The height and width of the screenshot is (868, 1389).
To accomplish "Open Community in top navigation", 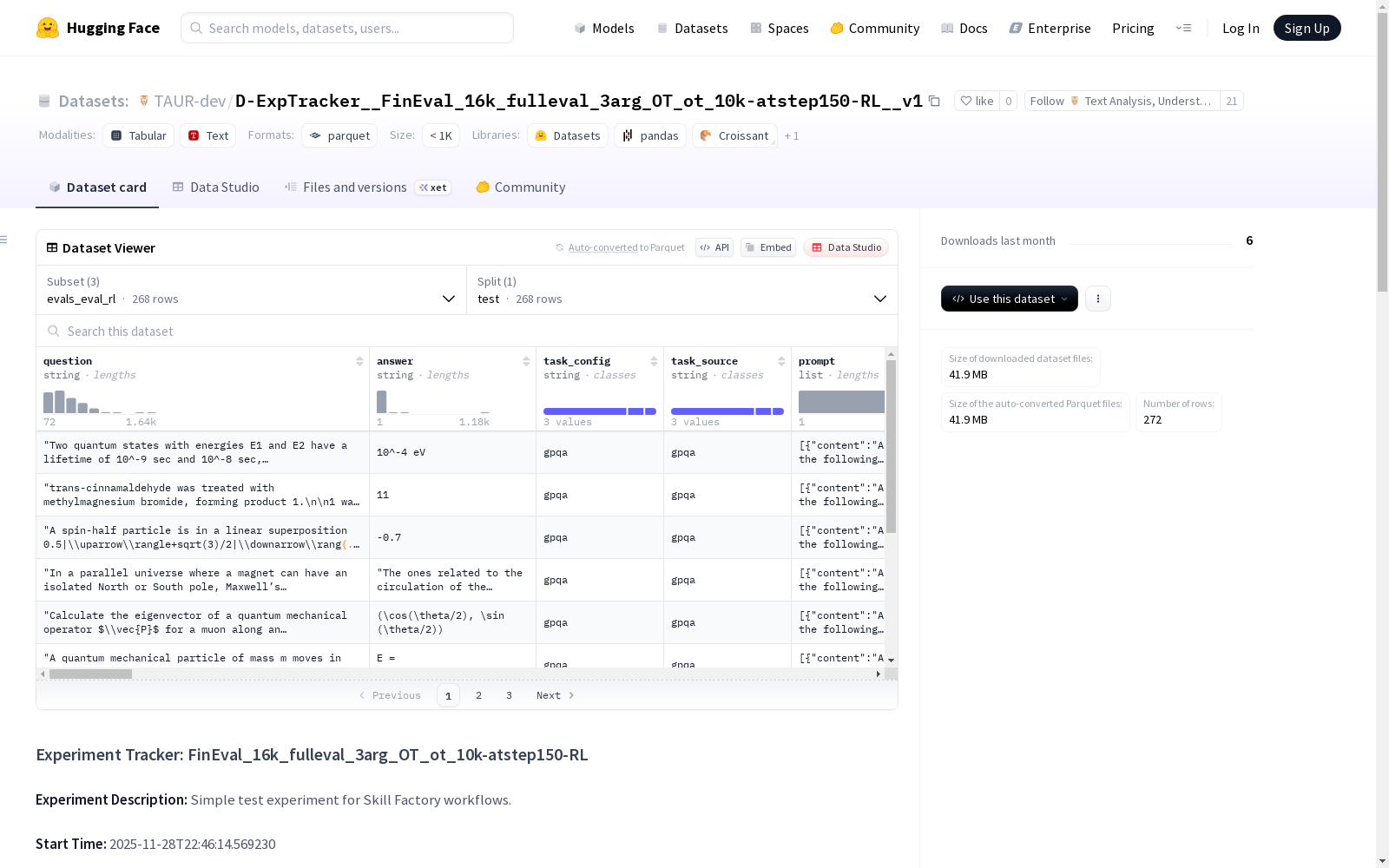I will pos(874,28).
